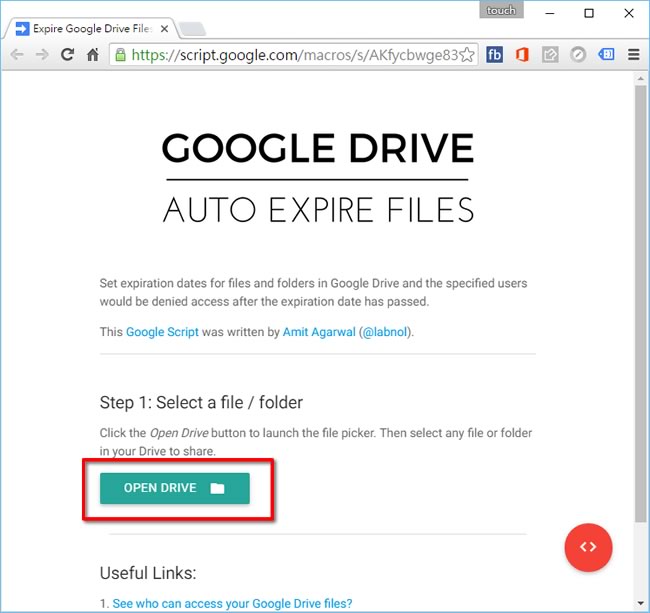Bookmark this page with the star icon
The height and width of the screenshot is (613, 650).
pyautogui.click(x=467, y=55)
